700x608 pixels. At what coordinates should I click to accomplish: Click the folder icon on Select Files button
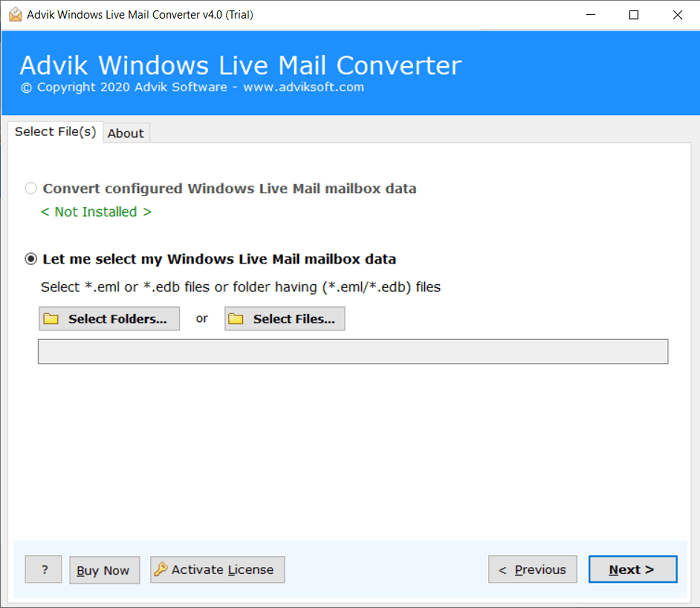(236, 319)
